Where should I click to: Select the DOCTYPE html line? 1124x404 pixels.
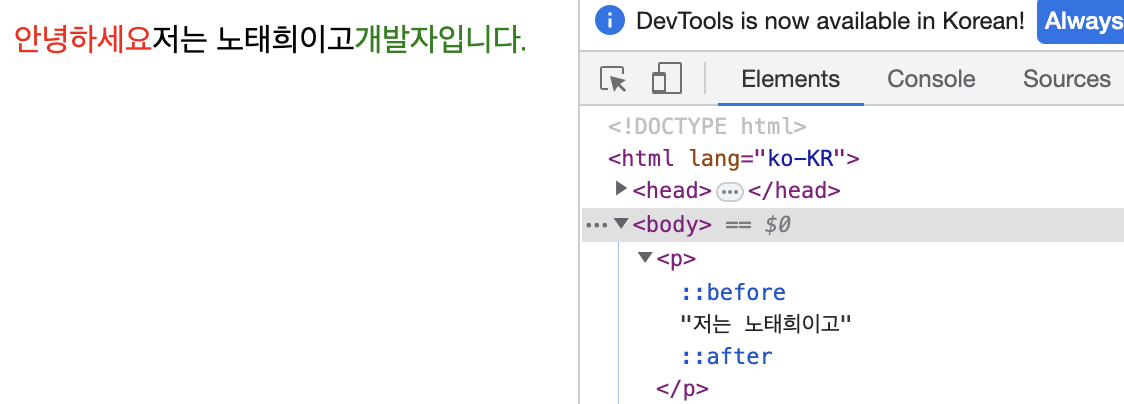[708, 127]
